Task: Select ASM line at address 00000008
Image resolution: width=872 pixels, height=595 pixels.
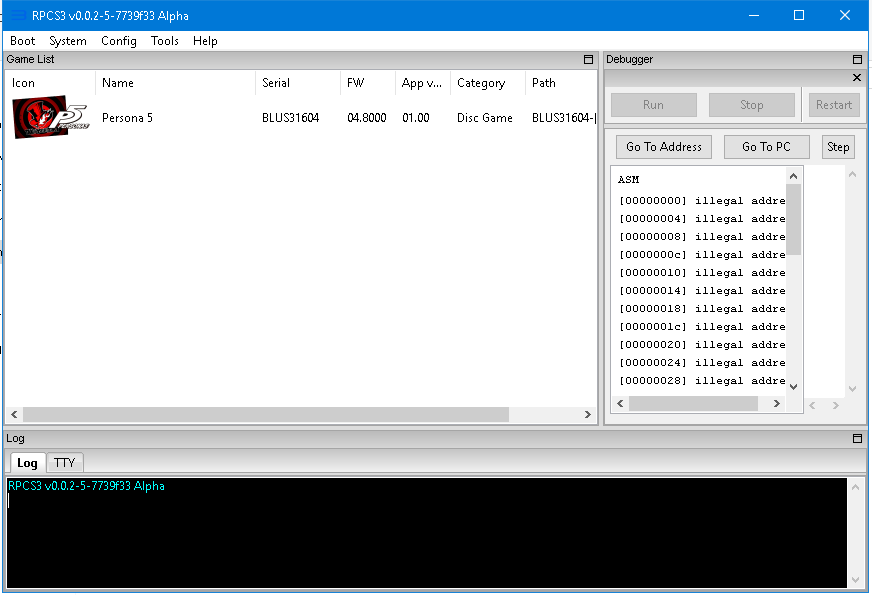Action: coord(702,236)
